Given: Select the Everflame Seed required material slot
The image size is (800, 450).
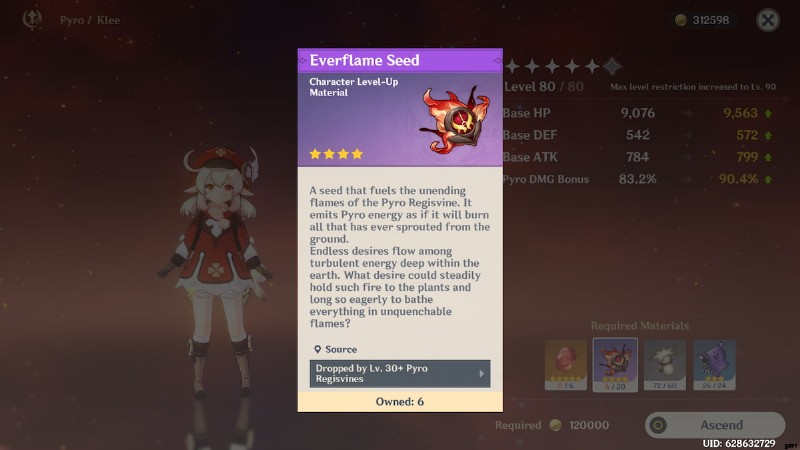Looking at the screenshot, I should [x=615, y=365].
